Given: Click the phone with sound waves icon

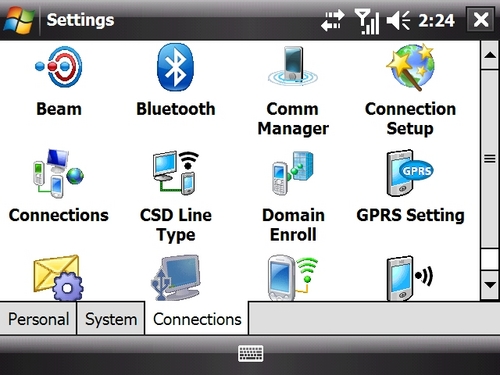Looking at the screenshot, I should (410, 278).
